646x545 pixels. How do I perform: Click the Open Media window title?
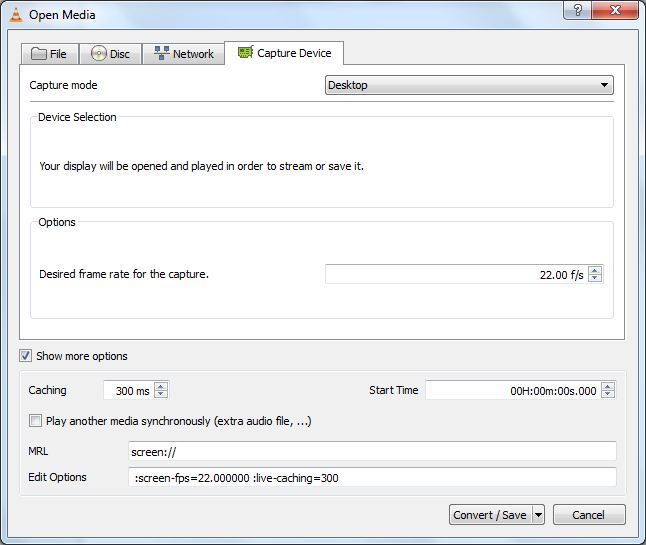click(62, 15)
